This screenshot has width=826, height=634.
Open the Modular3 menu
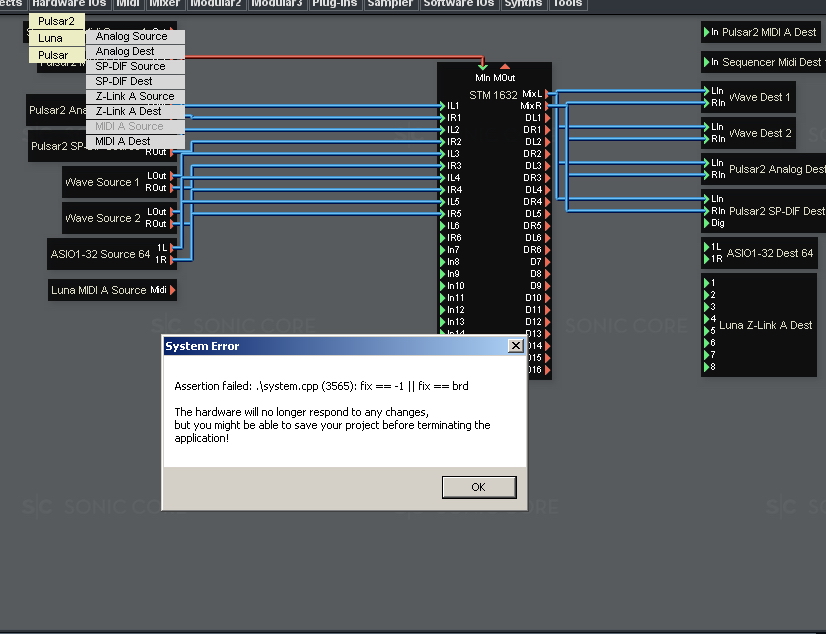[277, 4]
